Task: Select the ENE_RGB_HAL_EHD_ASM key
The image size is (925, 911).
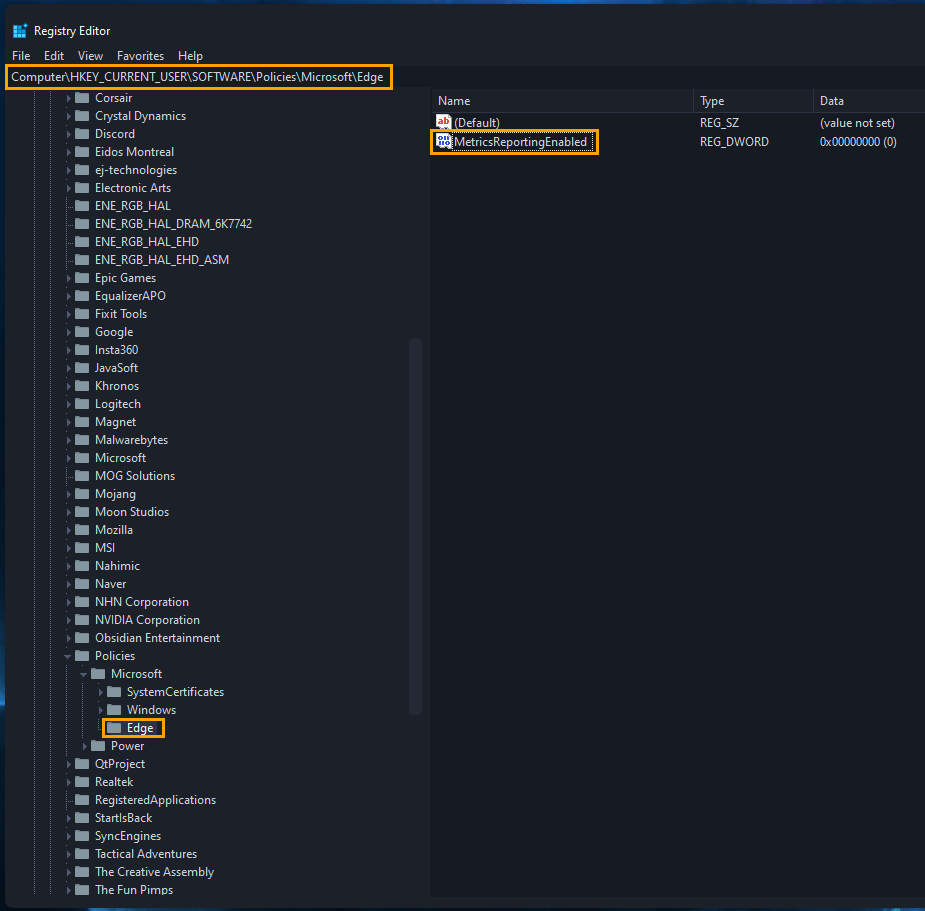Action: (162, 260)
